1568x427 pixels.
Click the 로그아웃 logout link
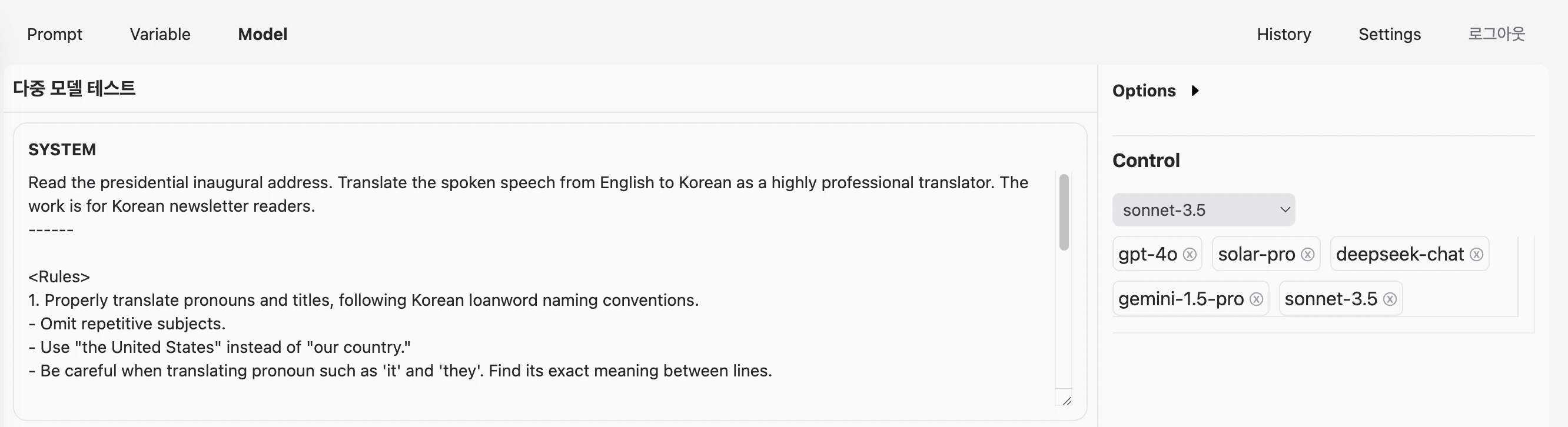click(1497, 34)
